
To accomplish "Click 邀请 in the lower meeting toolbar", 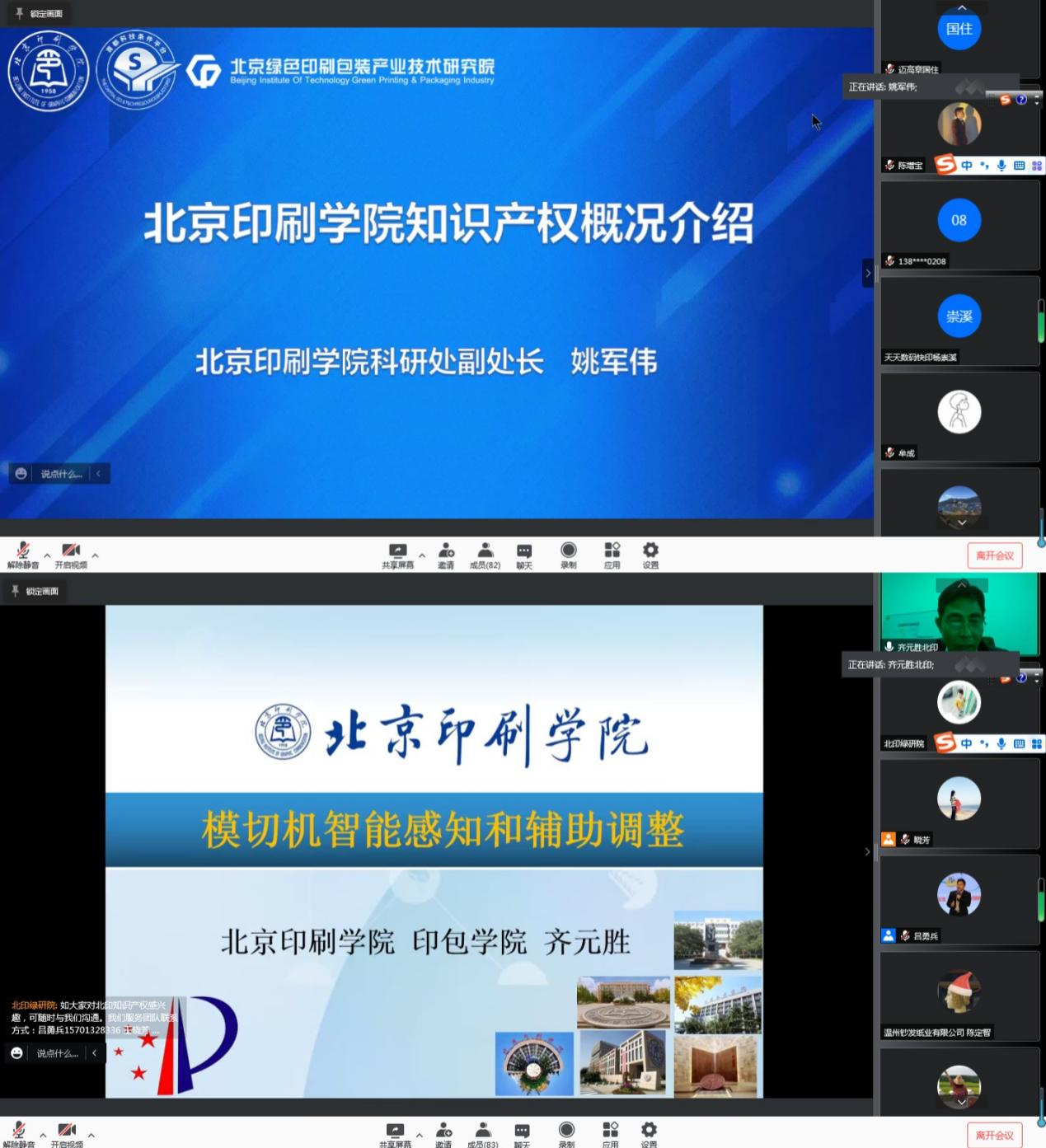I will coord(443,1133).
